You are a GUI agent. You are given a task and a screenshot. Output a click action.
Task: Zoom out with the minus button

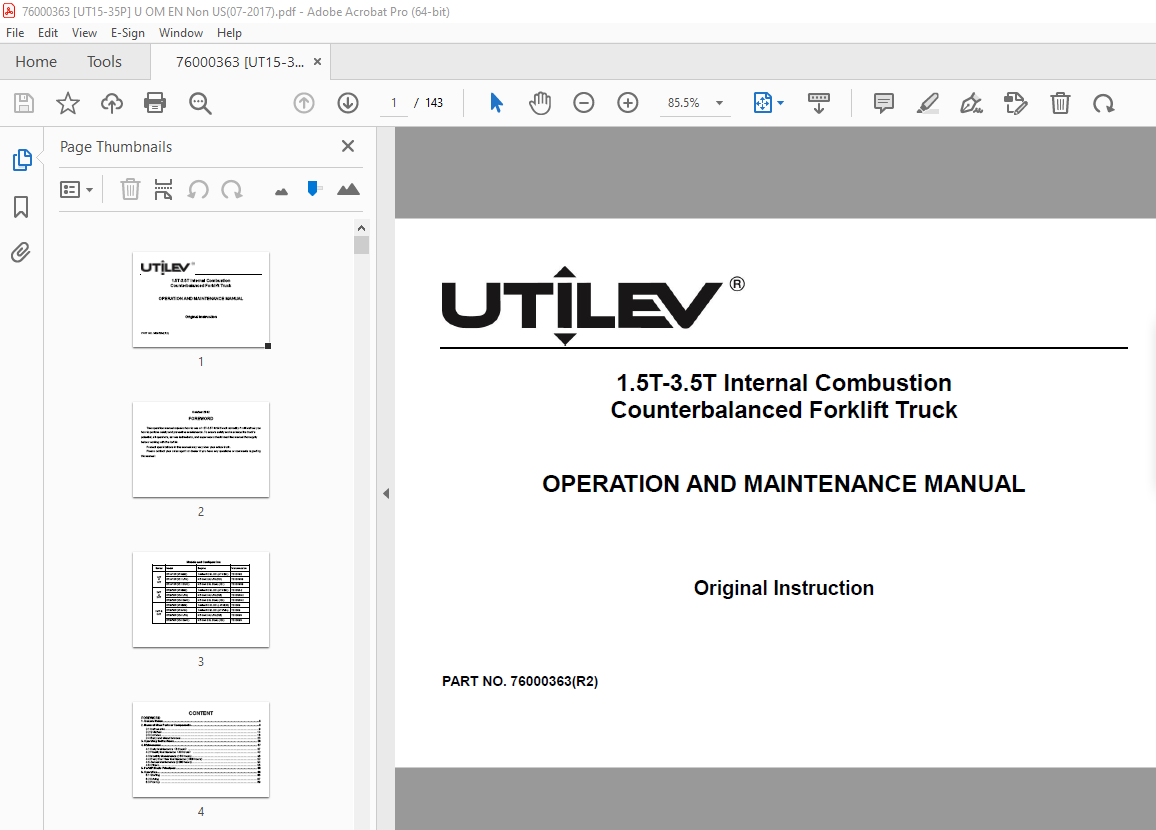pyautogui.click(x=584, y=103)
